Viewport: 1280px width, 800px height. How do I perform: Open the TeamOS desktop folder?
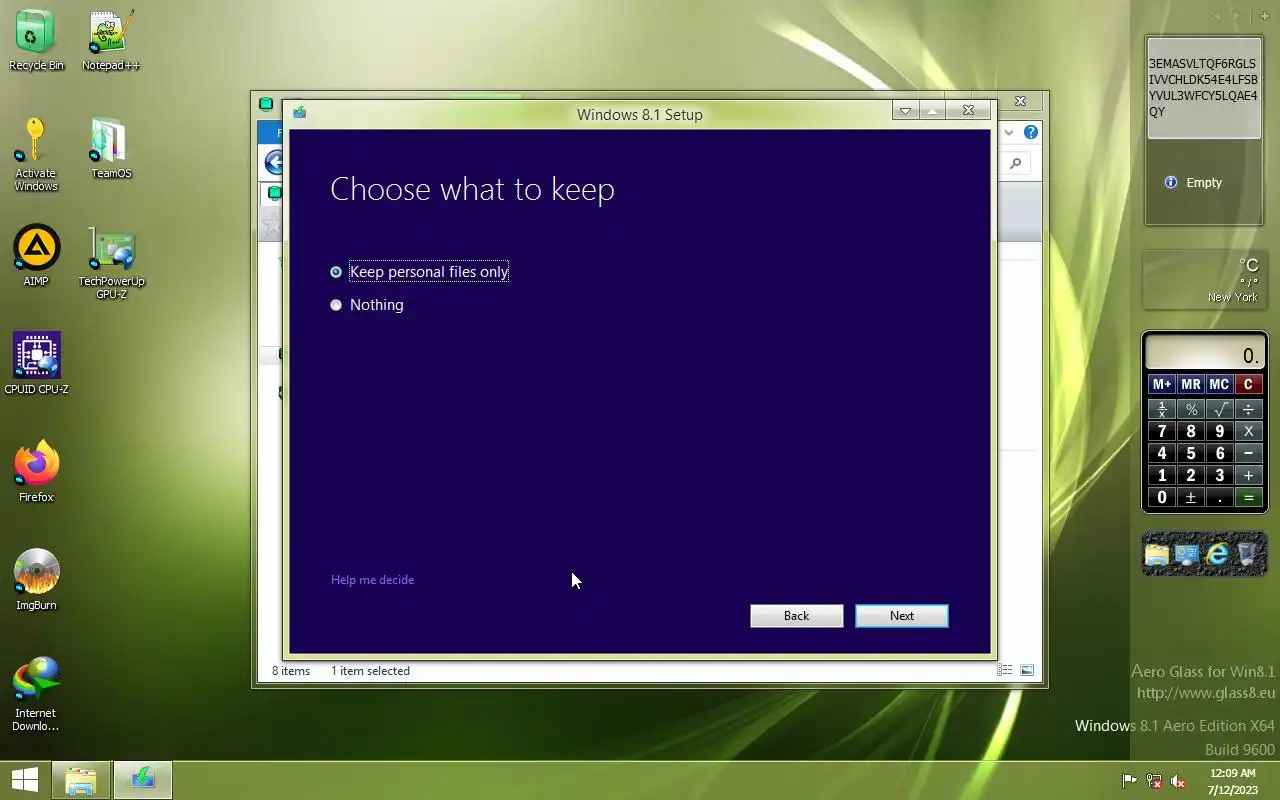pyautogui.click(x=111, y=148)
